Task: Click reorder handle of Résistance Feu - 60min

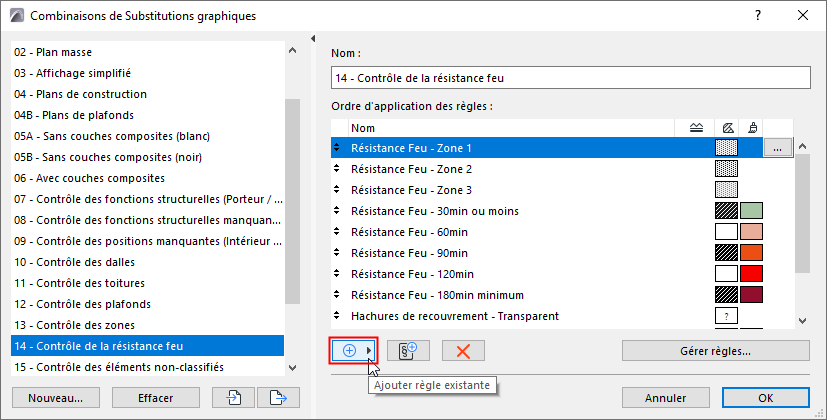Action: [x=337, y=232]
